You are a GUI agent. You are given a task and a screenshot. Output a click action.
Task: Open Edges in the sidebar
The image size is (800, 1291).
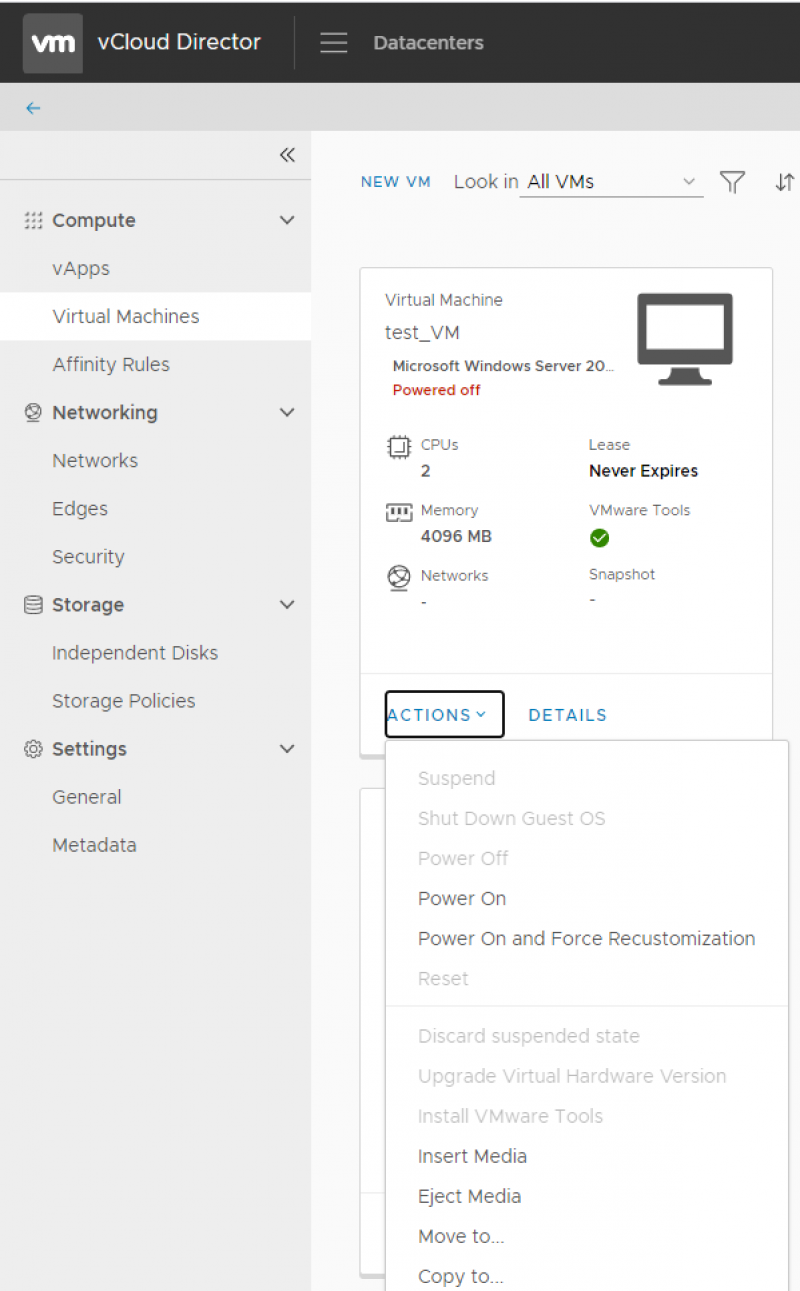tap(80, 508)
